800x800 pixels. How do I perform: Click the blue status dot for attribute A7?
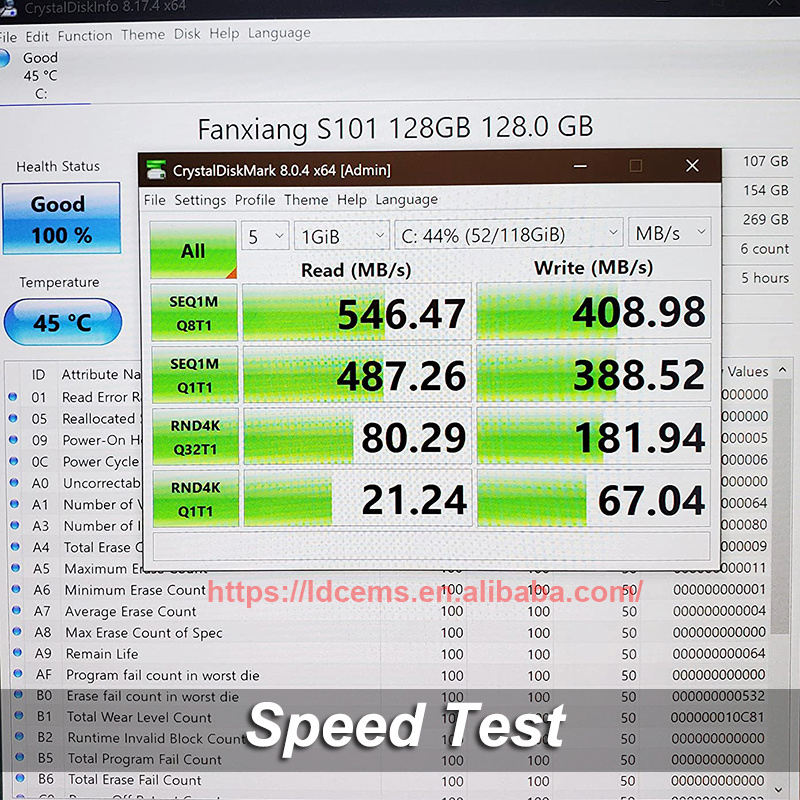click(x=16, y=610)
